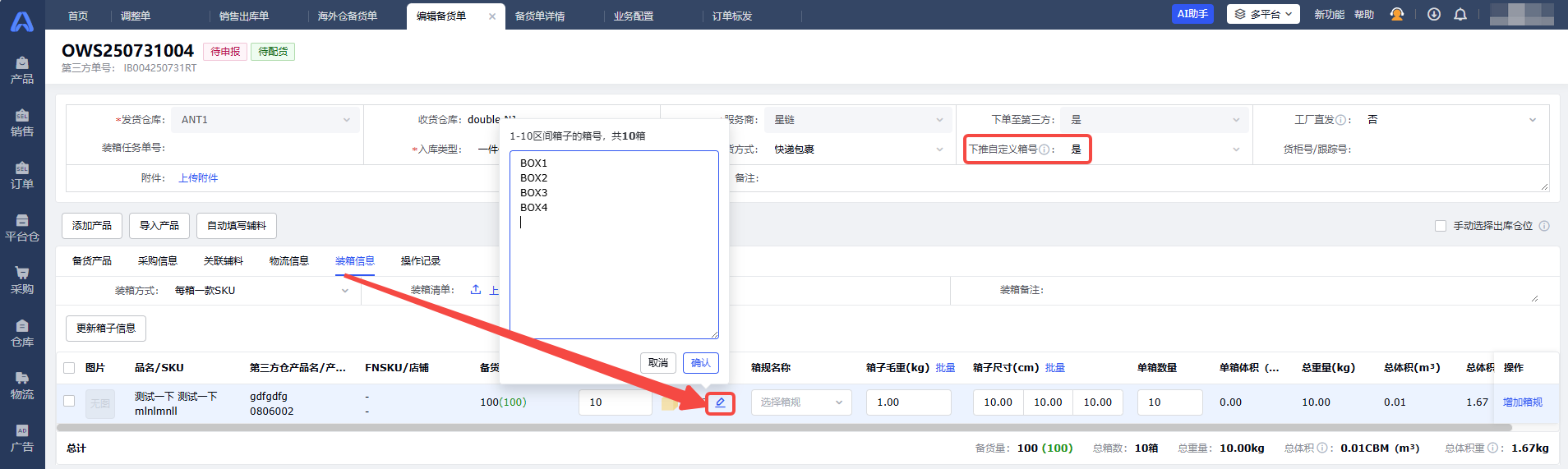
Task: Open the 产品 sidebar section
Action: [x=22, y=71]
